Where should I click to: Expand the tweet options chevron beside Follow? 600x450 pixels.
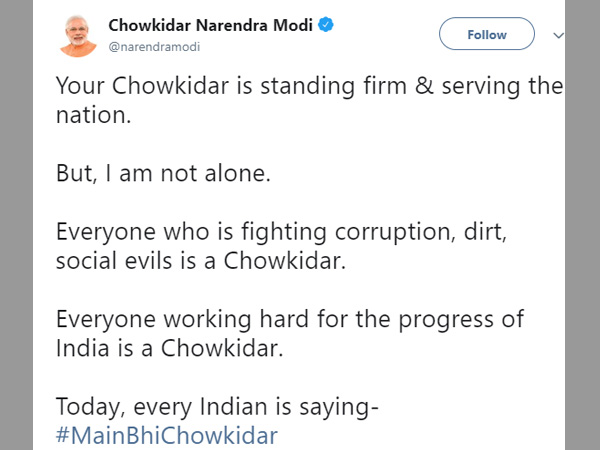[x=558, y=35]
